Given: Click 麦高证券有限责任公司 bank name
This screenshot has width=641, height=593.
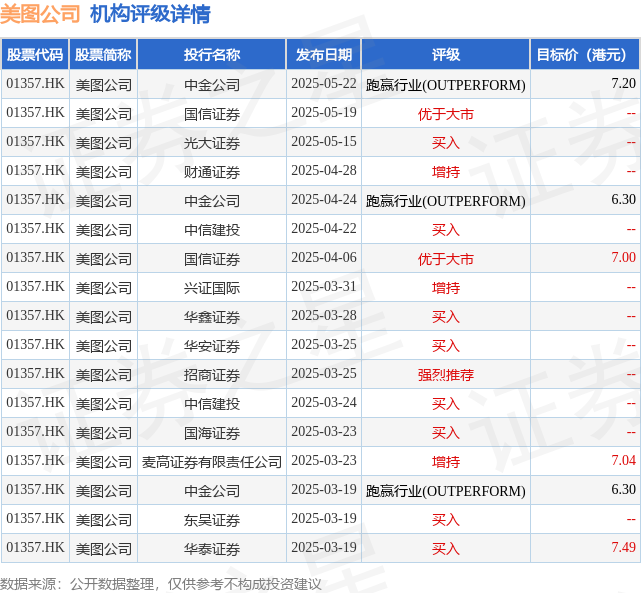Looking at the screenshot, I should pos(212,462).
